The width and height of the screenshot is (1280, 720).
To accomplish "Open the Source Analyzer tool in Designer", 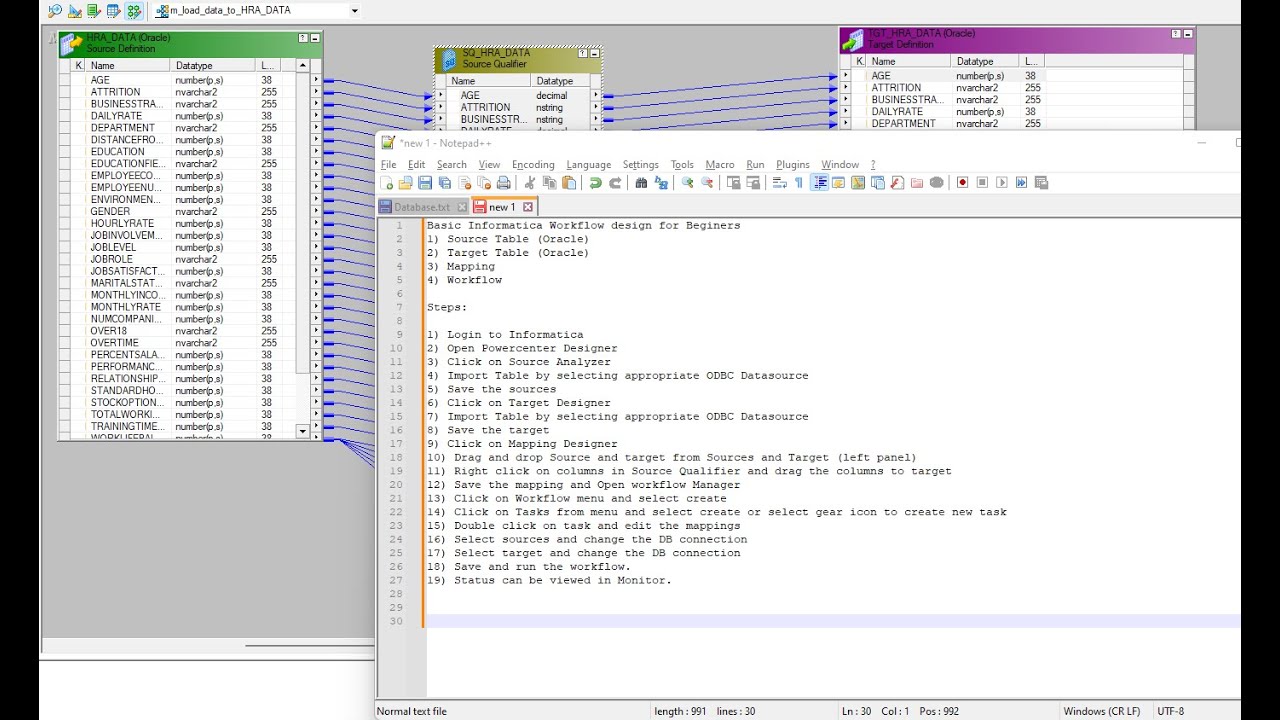I will tap(55, 11).
